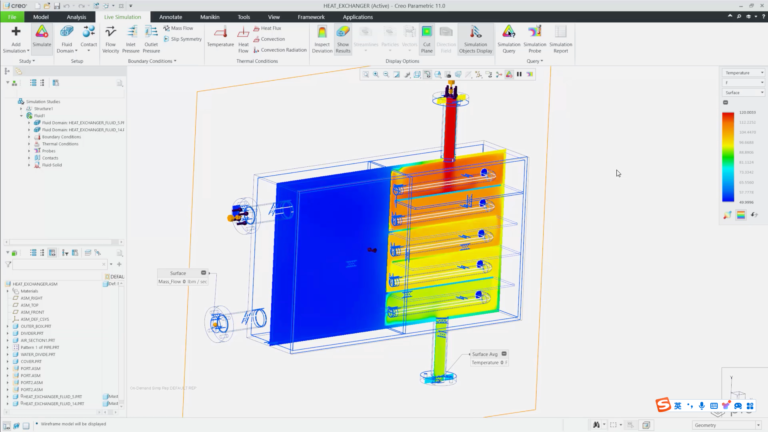Screen dimensions: 768x432
Task: Click the microphone icon in IME bar
Action: click(x=702, y=406)
